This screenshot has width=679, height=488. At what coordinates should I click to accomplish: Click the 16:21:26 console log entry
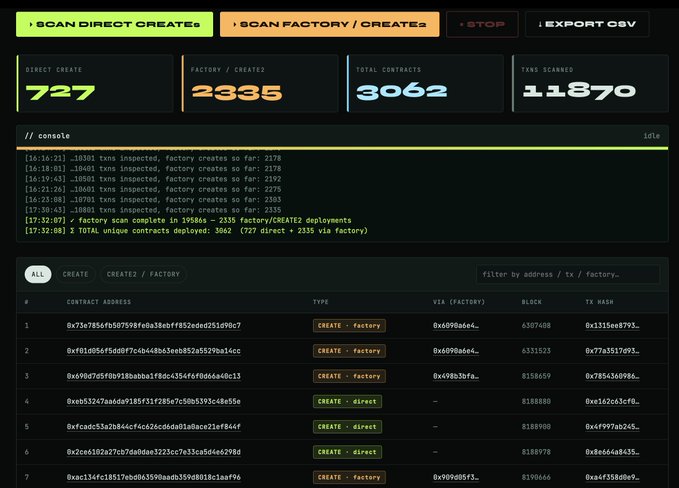153,189
